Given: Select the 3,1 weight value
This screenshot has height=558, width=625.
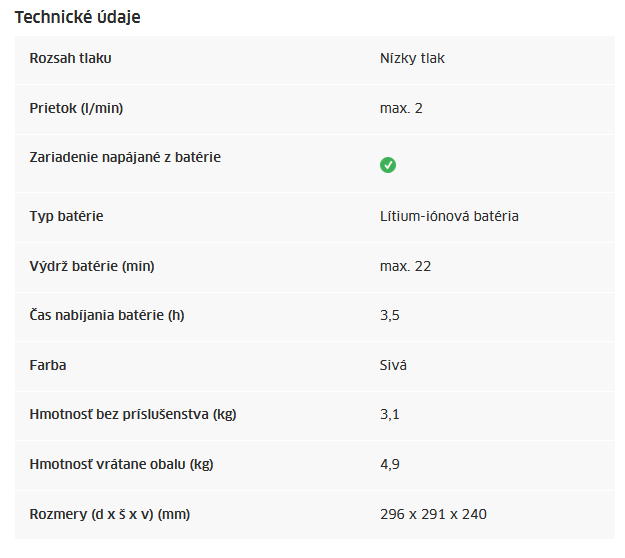Looking at the screenshot, I should (x=390, y=415).
